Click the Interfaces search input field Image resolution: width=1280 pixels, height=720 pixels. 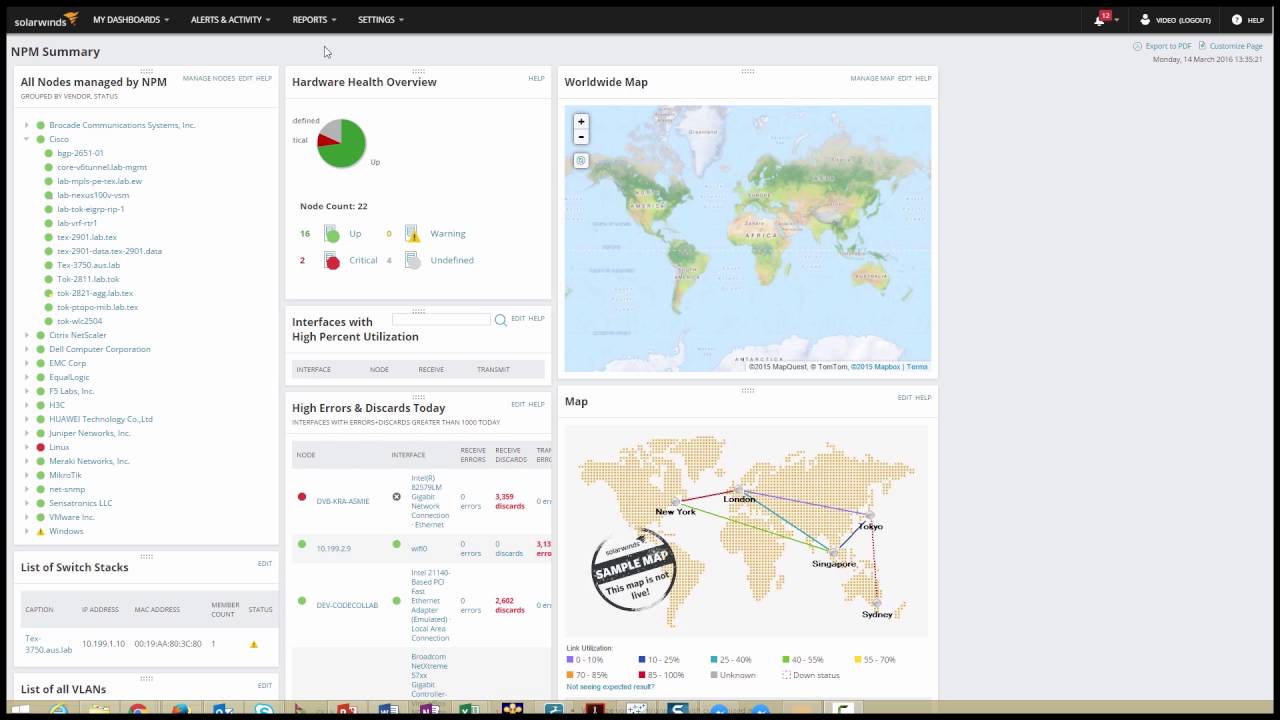(x=441, y=319)
